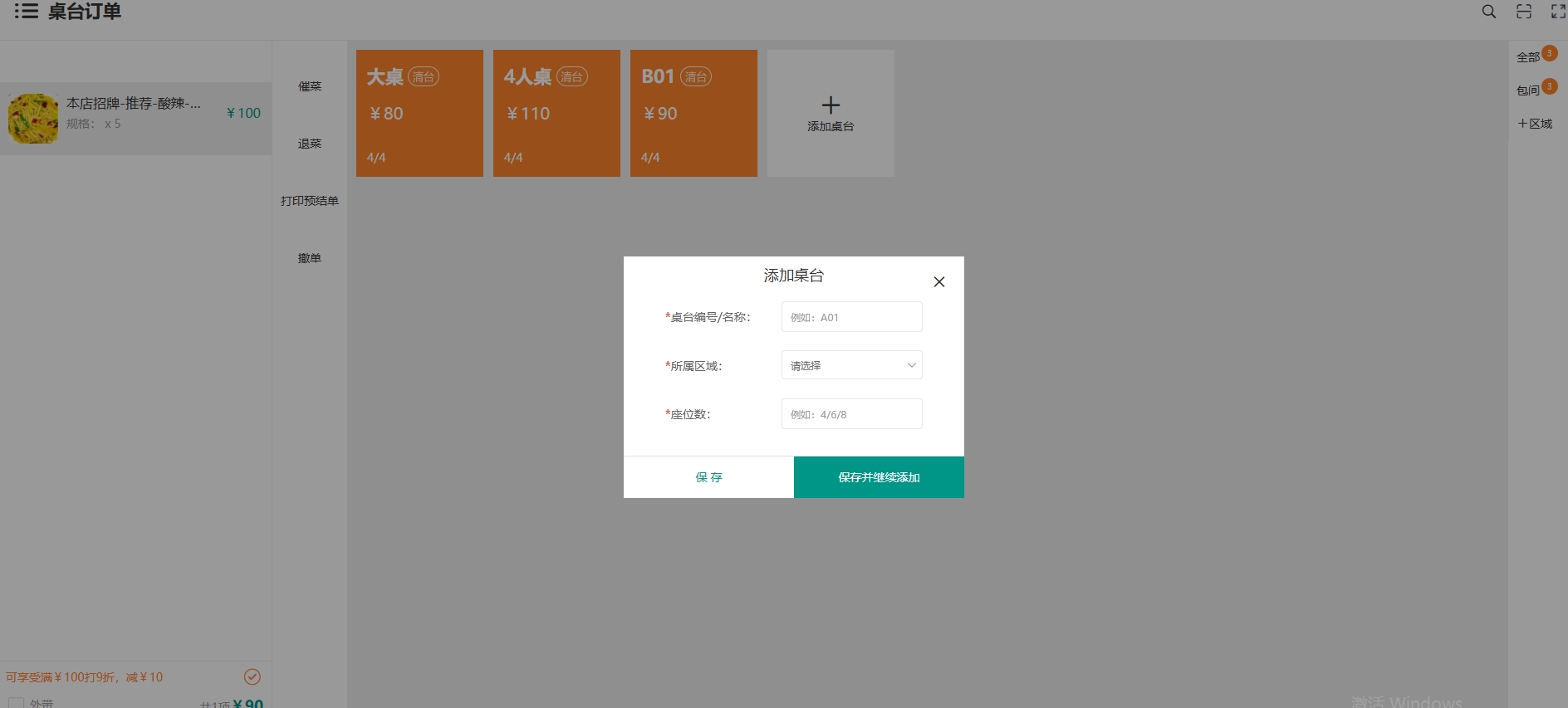Viewport: 1568px width, 708px height.
Task: Check the 外带 checkbox
Action: 16,703
